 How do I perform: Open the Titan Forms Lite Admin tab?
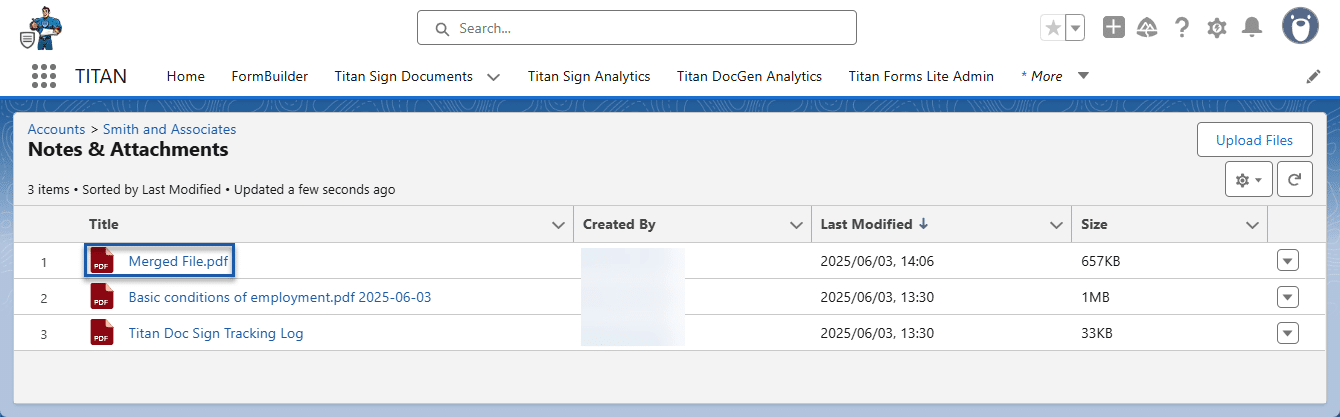pos(921,76)
